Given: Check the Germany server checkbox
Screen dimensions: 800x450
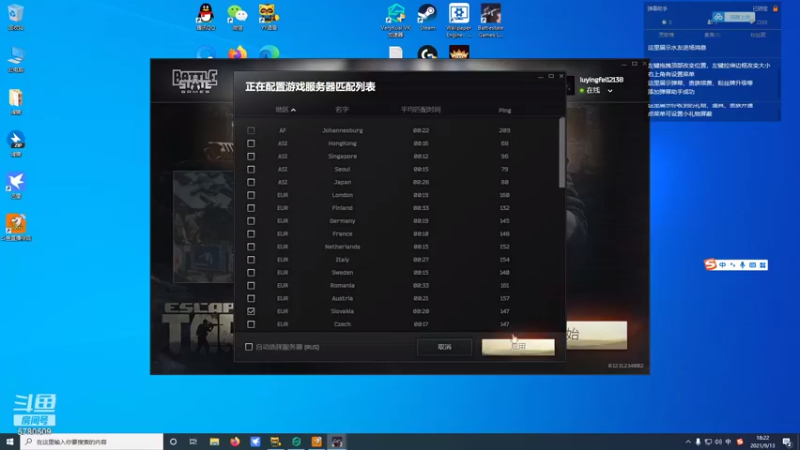Looking at the screenshot, I should pos(251,221).
